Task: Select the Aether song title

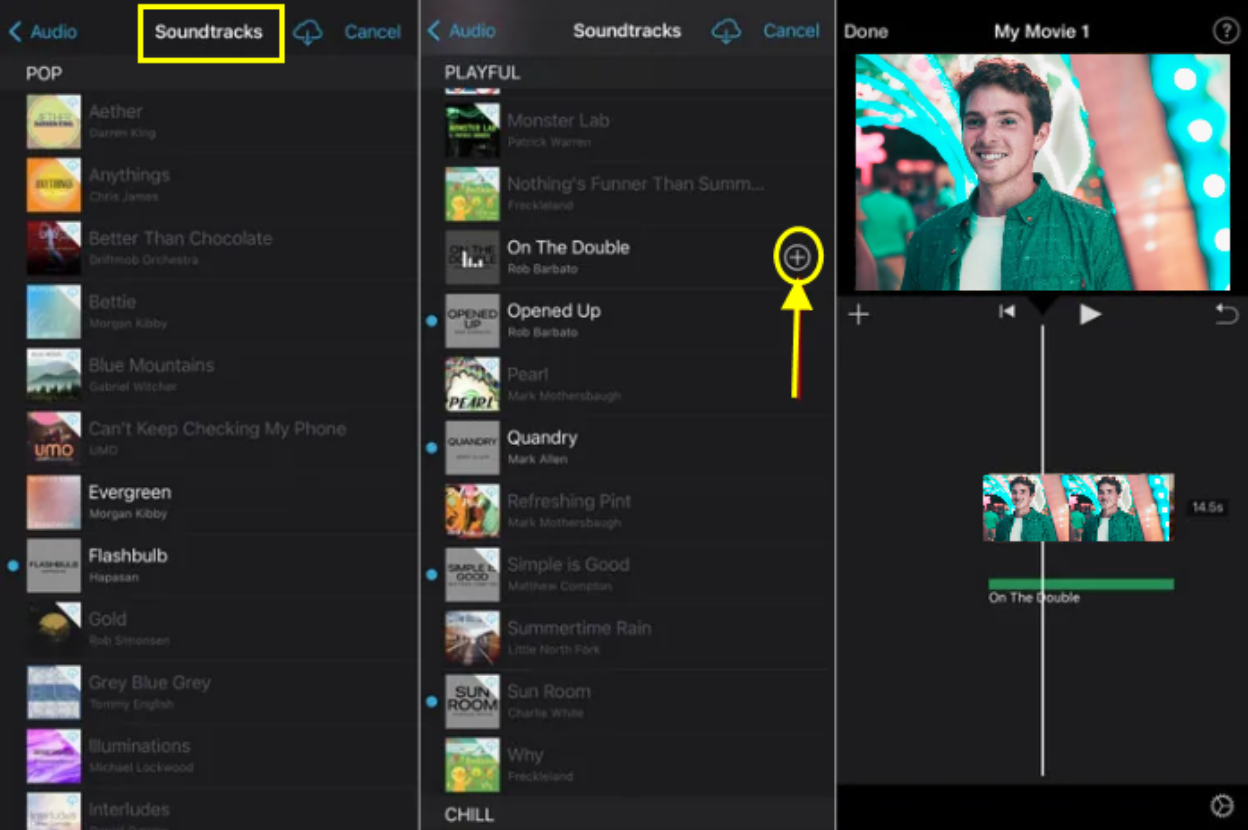Action: pos(115,112)
